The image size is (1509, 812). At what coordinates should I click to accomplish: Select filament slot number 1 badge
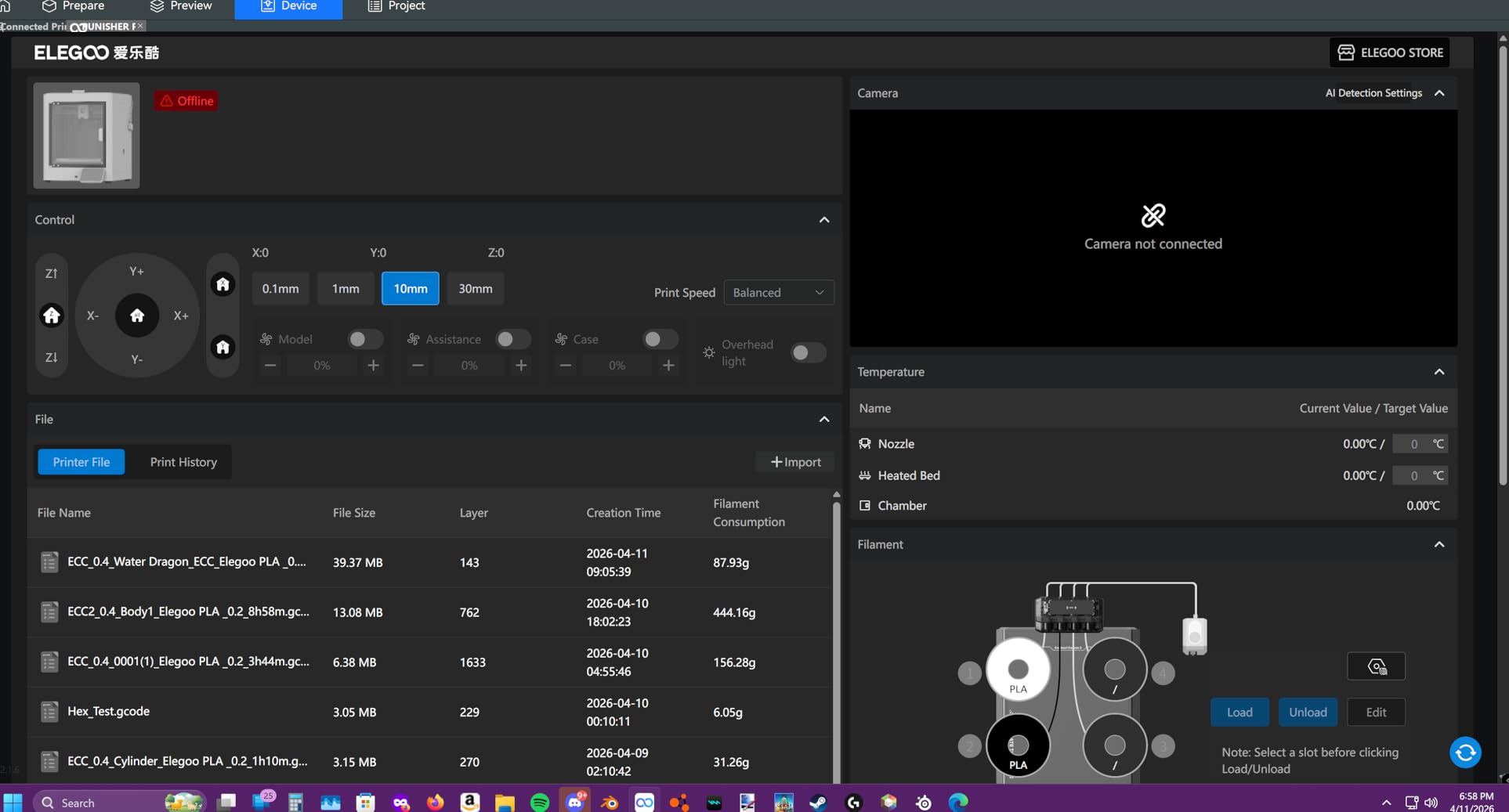(969, 673)
